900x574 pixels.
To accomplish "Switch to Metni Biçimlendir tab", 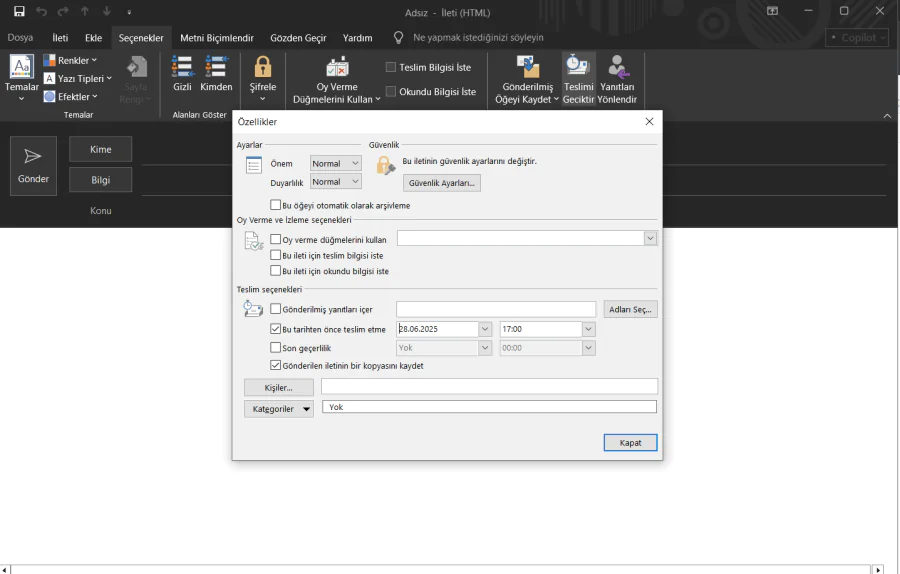I will [x=217, y=37].
